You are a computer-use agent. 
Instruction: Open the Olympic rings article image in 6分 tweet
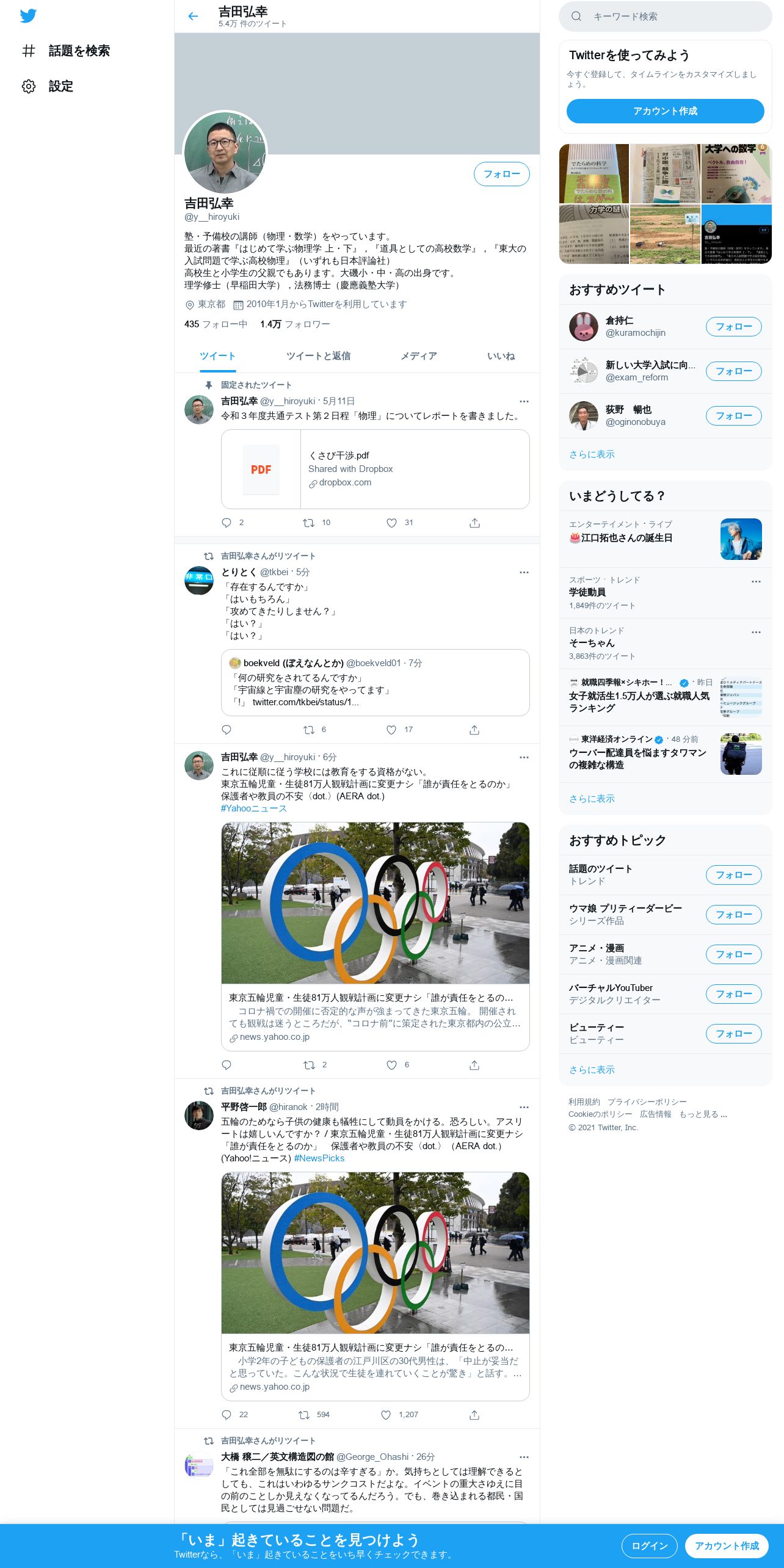tap(375, 903)
